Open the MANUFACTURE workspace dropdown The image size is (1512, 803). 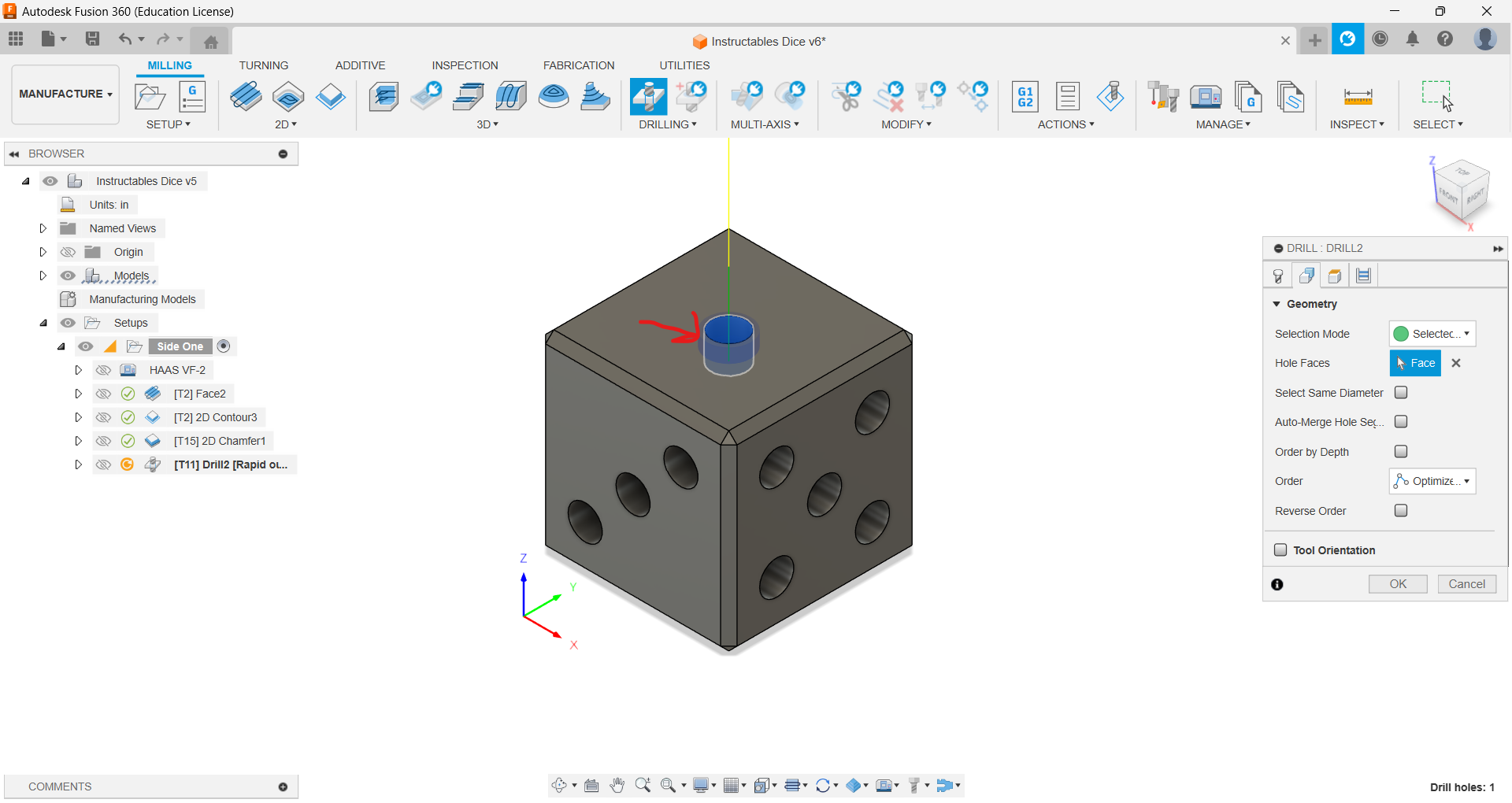pyautogui.click(x=65, y=94)
